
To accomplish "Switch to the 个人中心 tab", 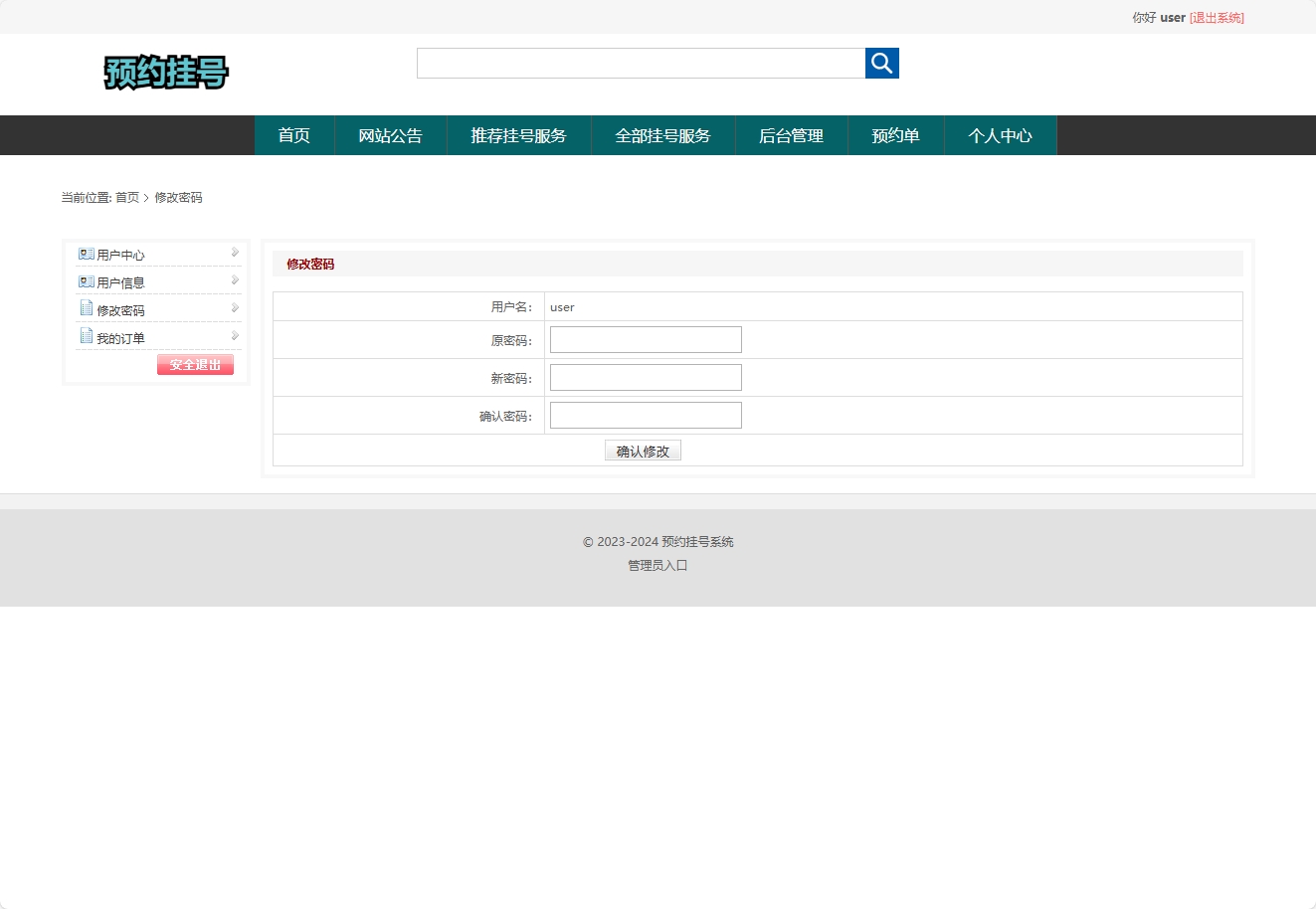I will [x=1001, y=135].
